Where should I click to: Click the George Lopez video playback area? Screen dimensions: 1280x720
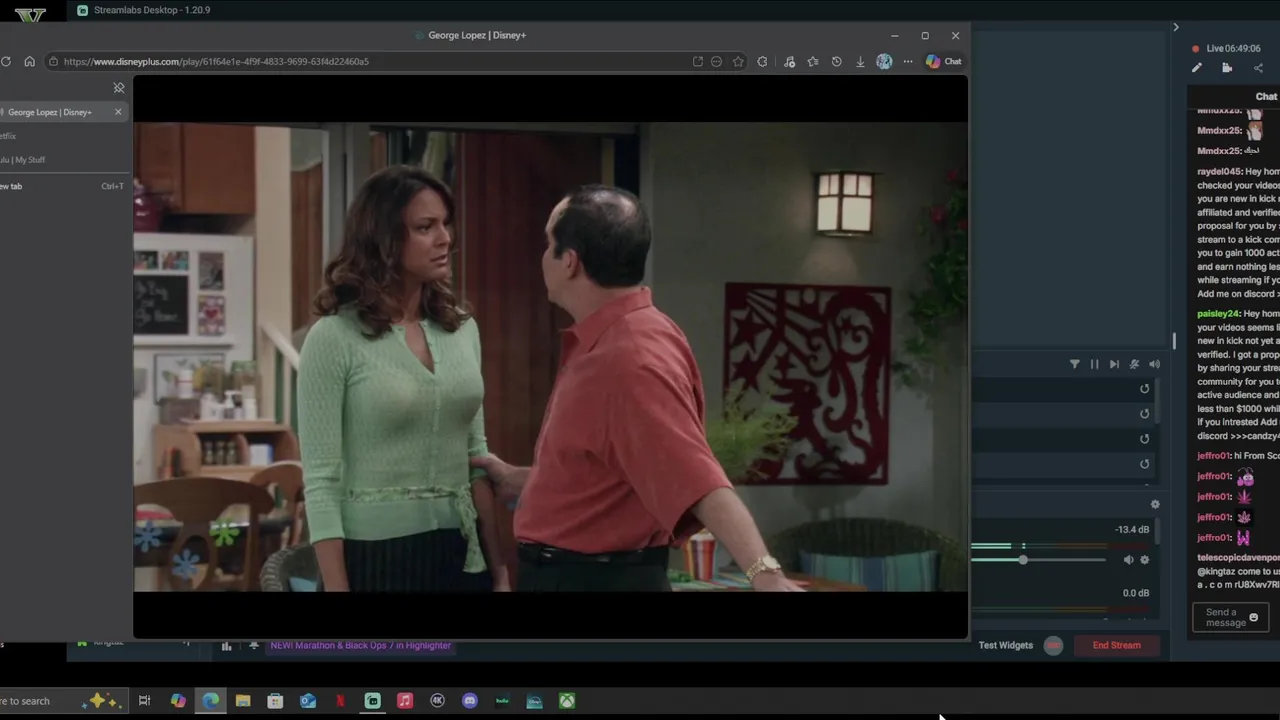(x=550, y=357)
